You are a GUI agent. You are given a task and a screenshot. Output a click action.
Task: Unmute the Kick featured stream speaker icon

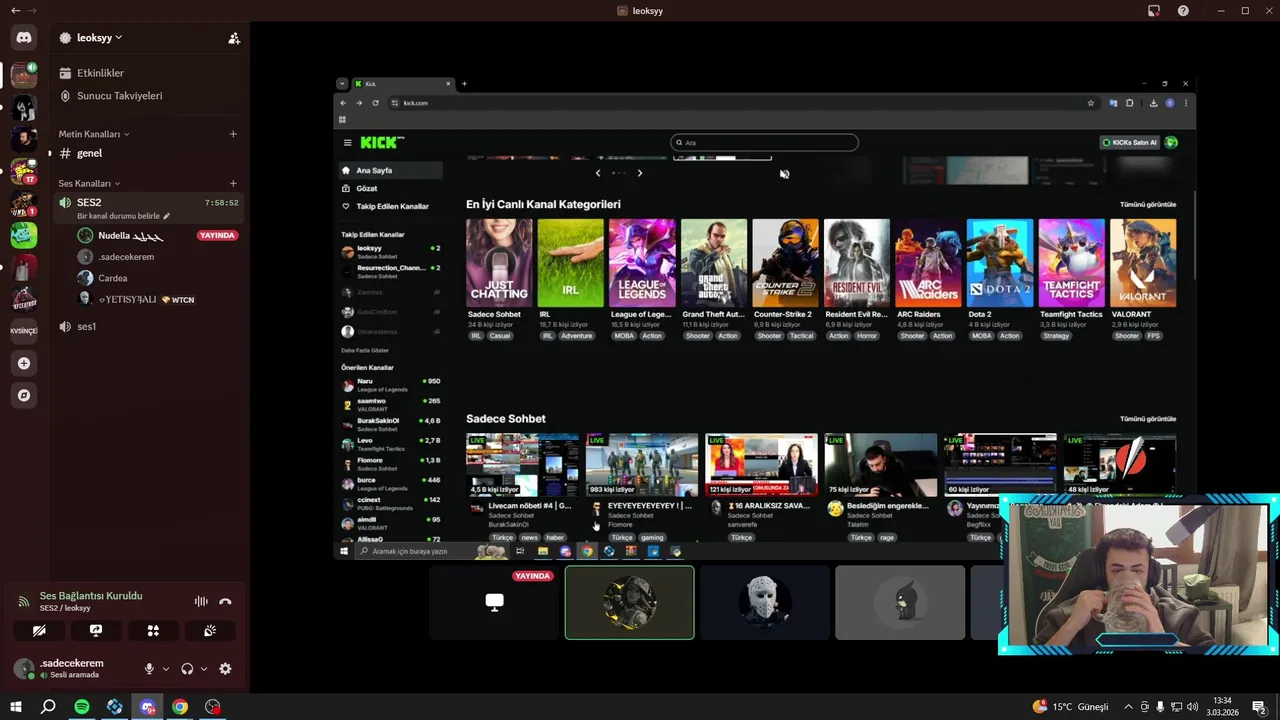click(x=784, y=174)
